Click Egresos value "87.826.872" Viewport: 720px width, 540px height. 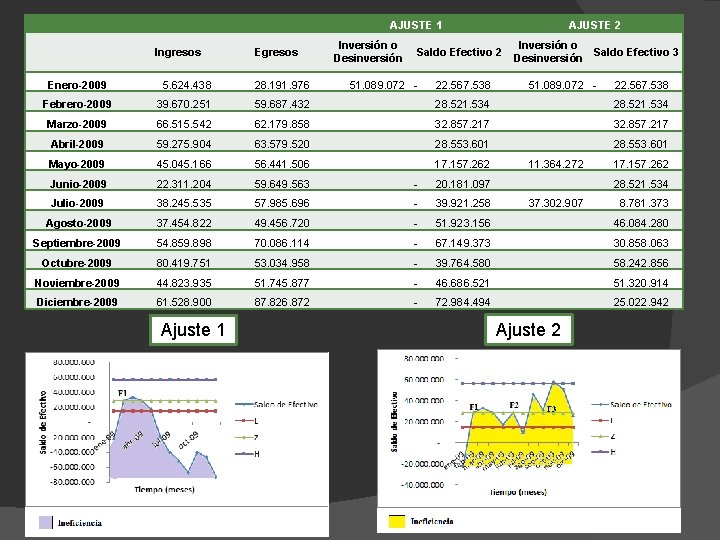click(x=282, y=302)
